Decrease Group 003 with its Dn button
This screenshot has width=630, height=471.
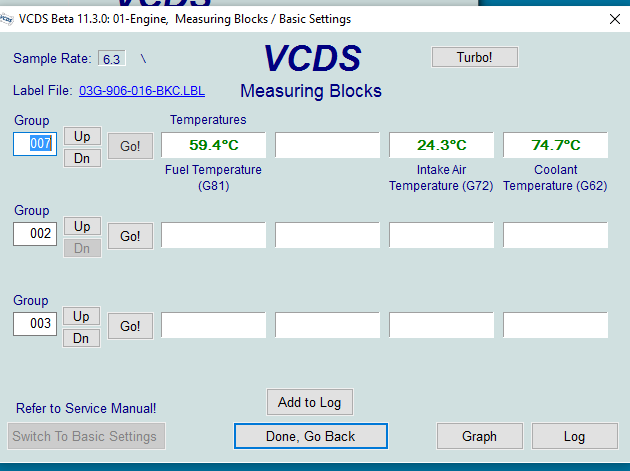81,338
